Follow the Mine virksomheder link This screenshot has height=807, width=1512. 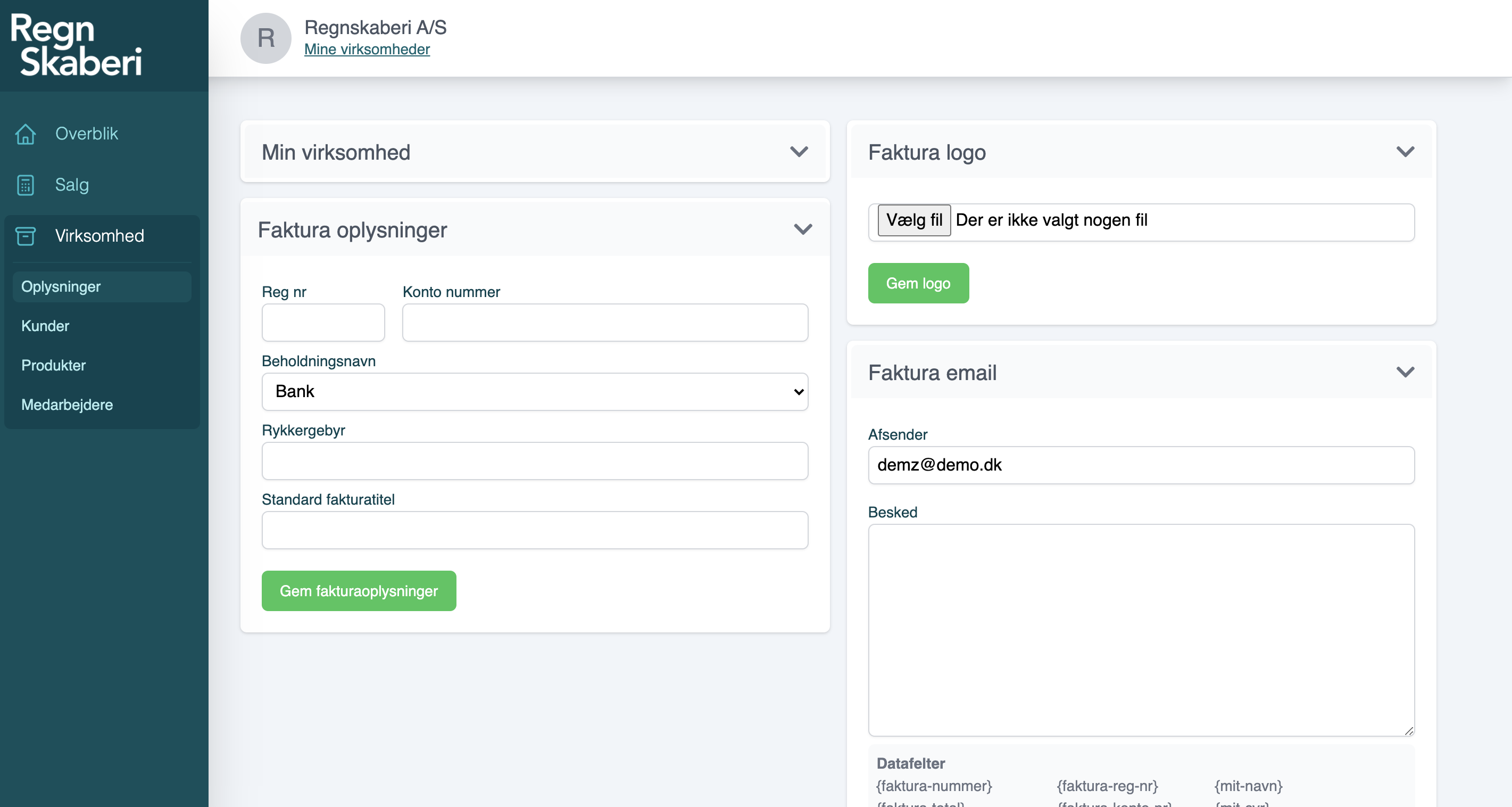367,50
